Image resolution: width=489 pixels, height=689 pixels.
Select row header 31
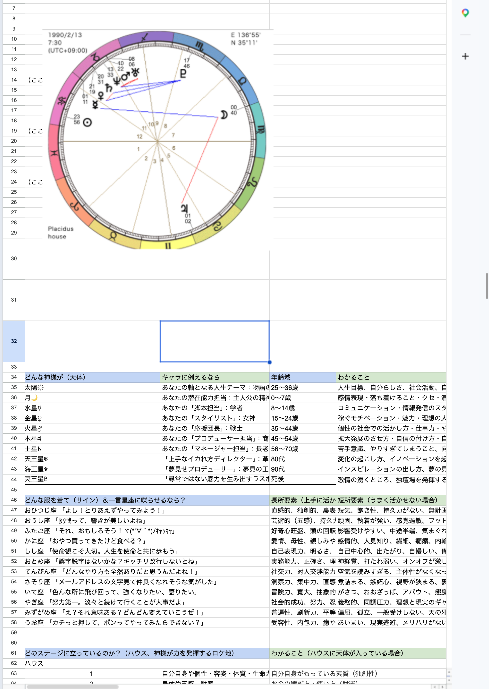(14, 300)
